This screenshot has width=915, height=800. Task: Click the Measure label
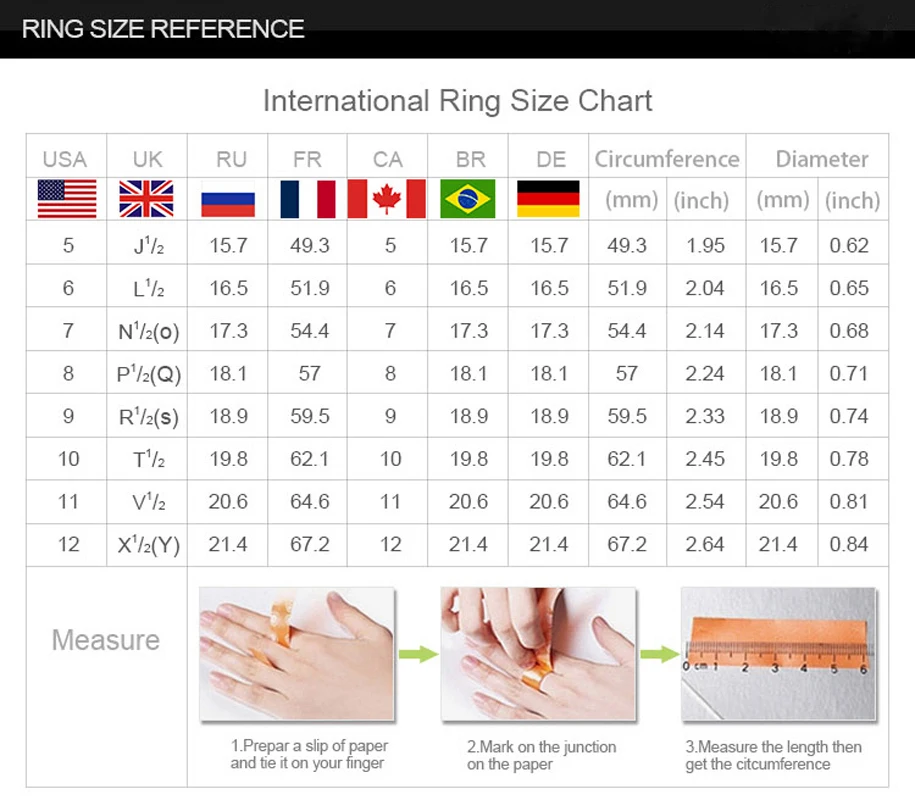(104, 639)
